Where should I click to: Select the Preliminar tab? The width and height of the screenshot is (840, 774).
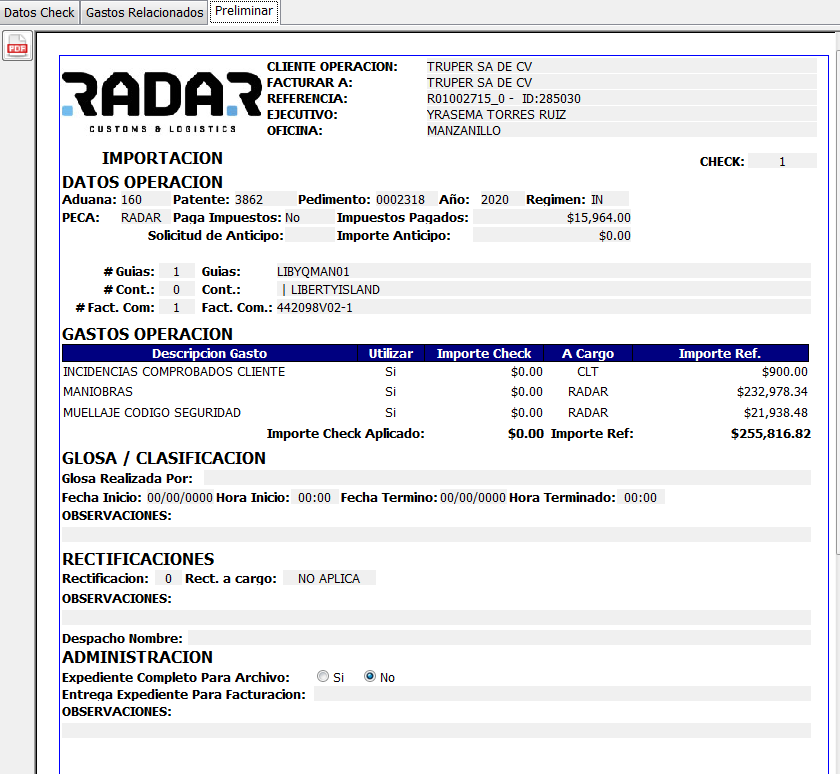tap(244, 11)
